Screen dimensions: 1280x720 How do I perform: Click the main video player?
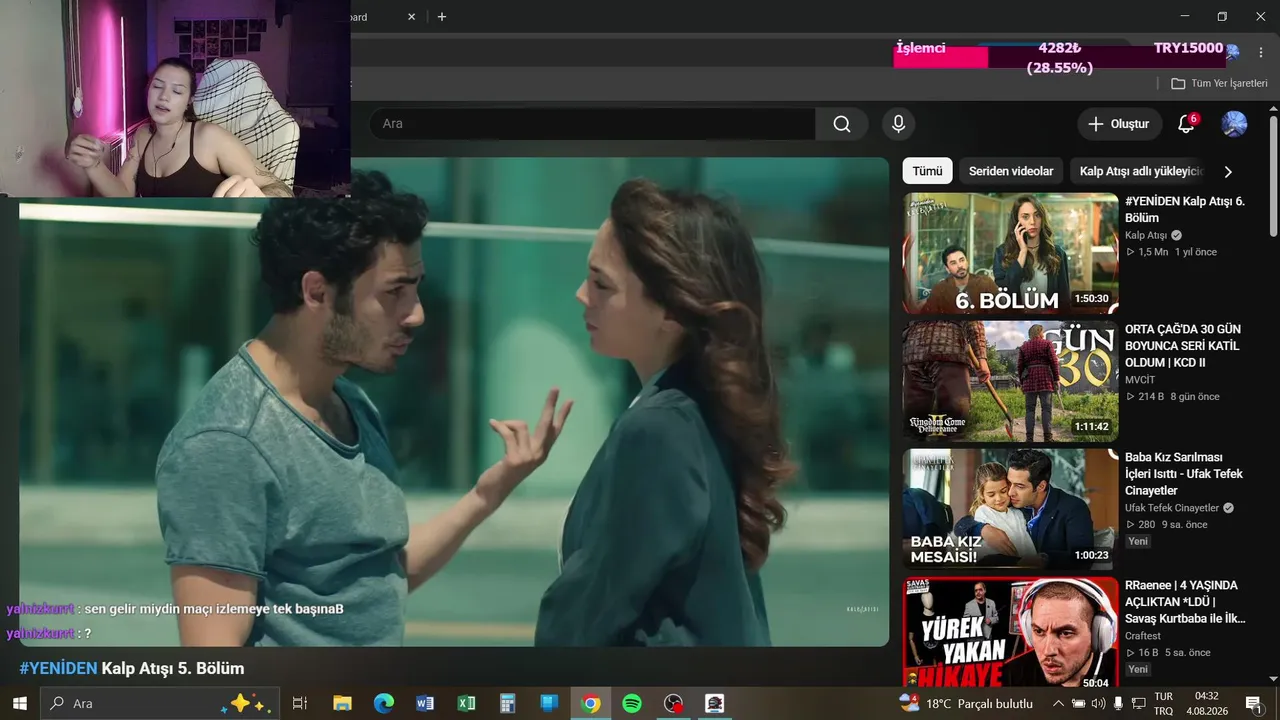454,402
